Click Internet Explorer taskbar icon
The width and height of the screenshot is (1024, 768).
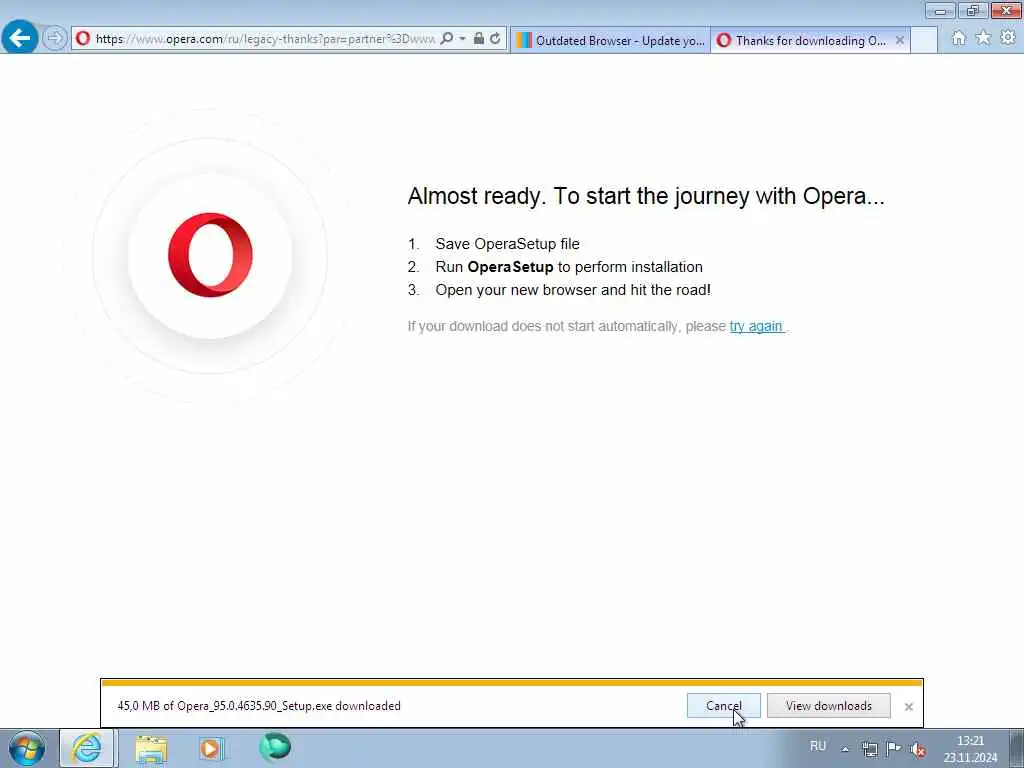(87, 748)
